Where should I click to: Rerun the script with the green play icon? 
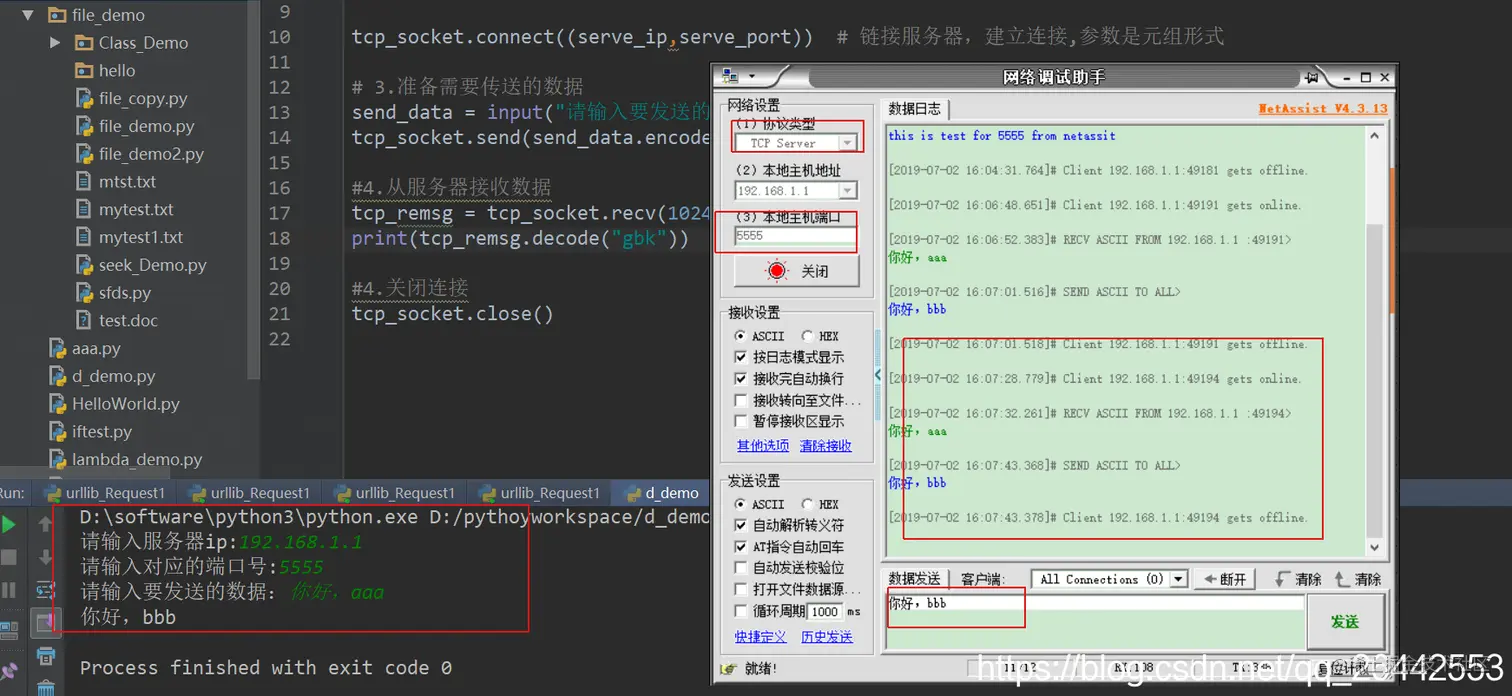(x=9, y=524)
